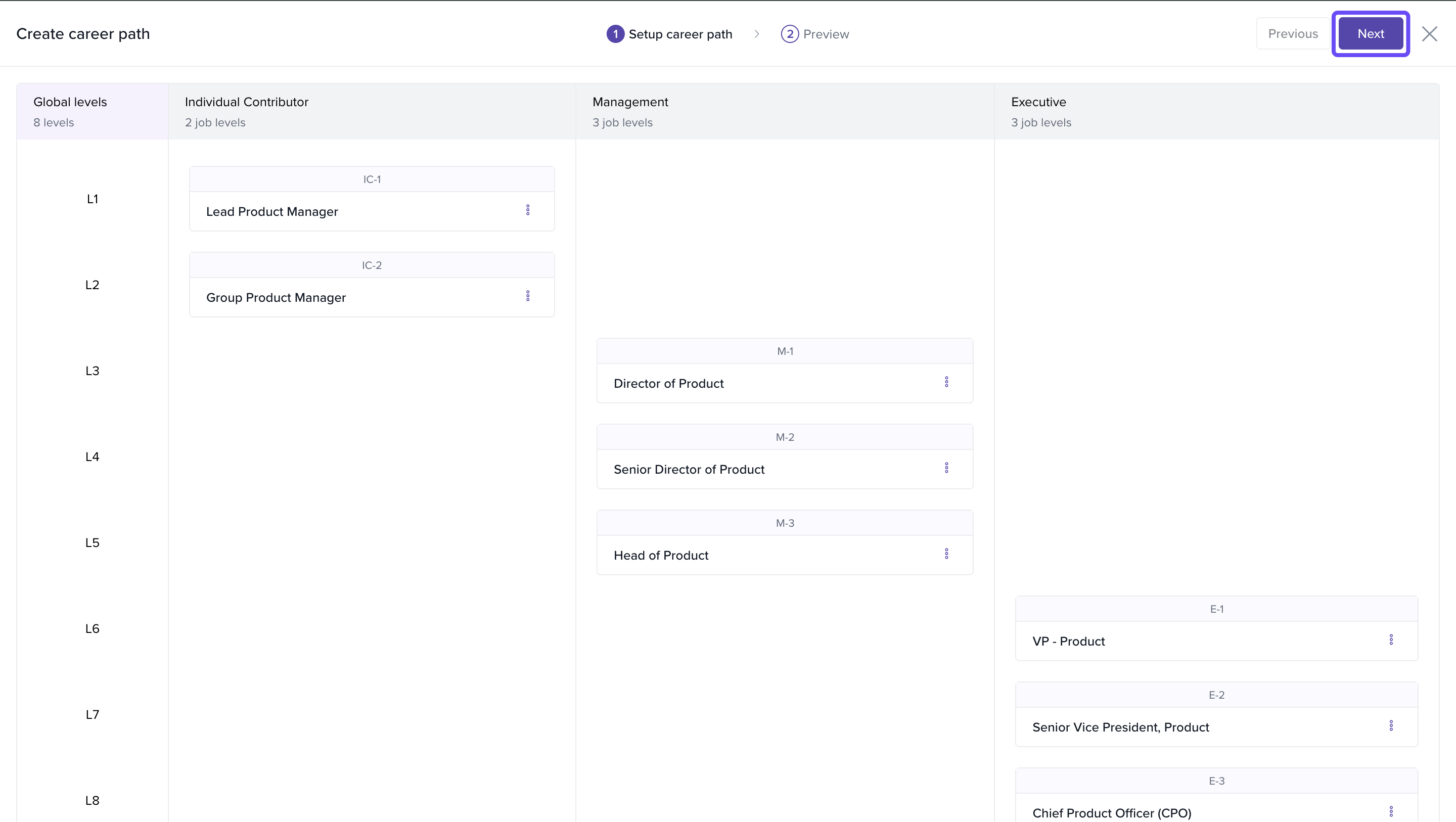Select the Executive column header

pos(1038,102)
